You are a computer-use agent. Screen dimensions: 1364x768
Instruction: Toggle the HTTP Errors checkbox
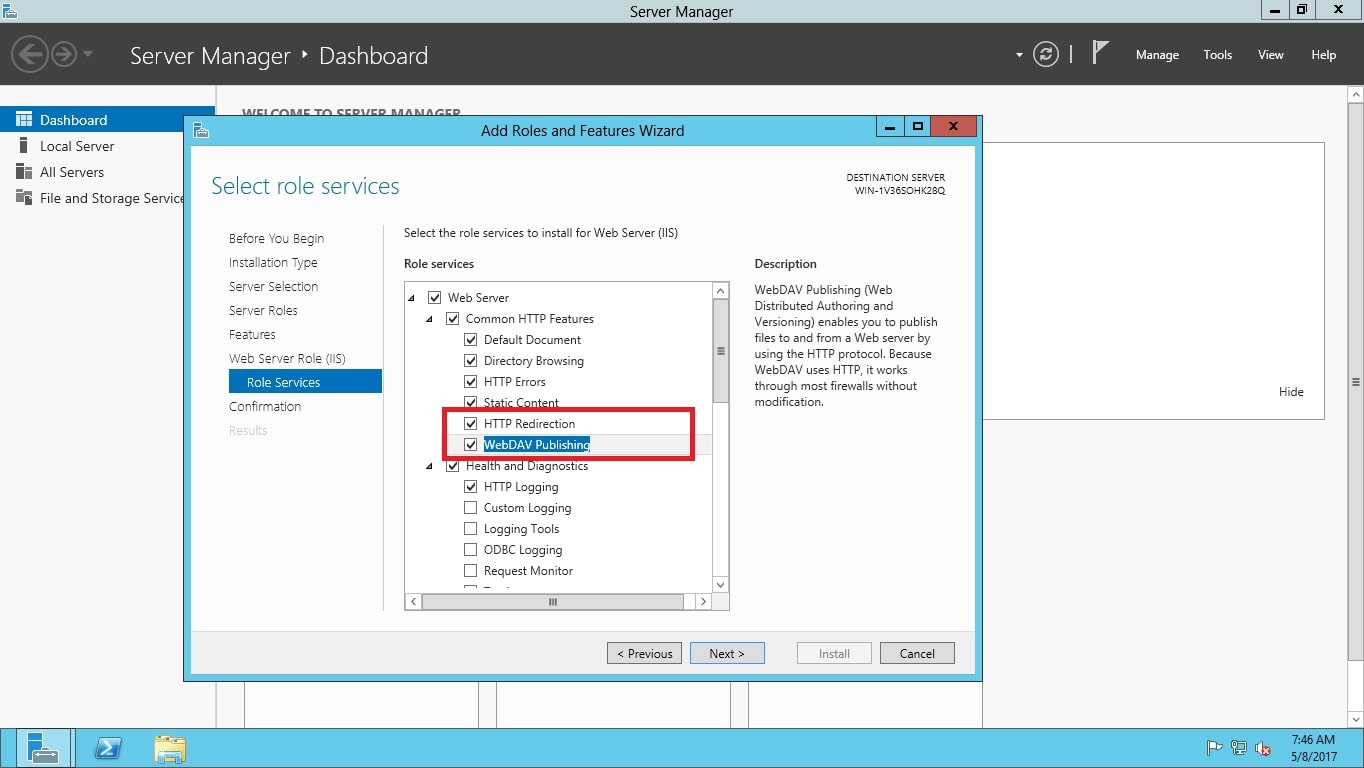470,382
